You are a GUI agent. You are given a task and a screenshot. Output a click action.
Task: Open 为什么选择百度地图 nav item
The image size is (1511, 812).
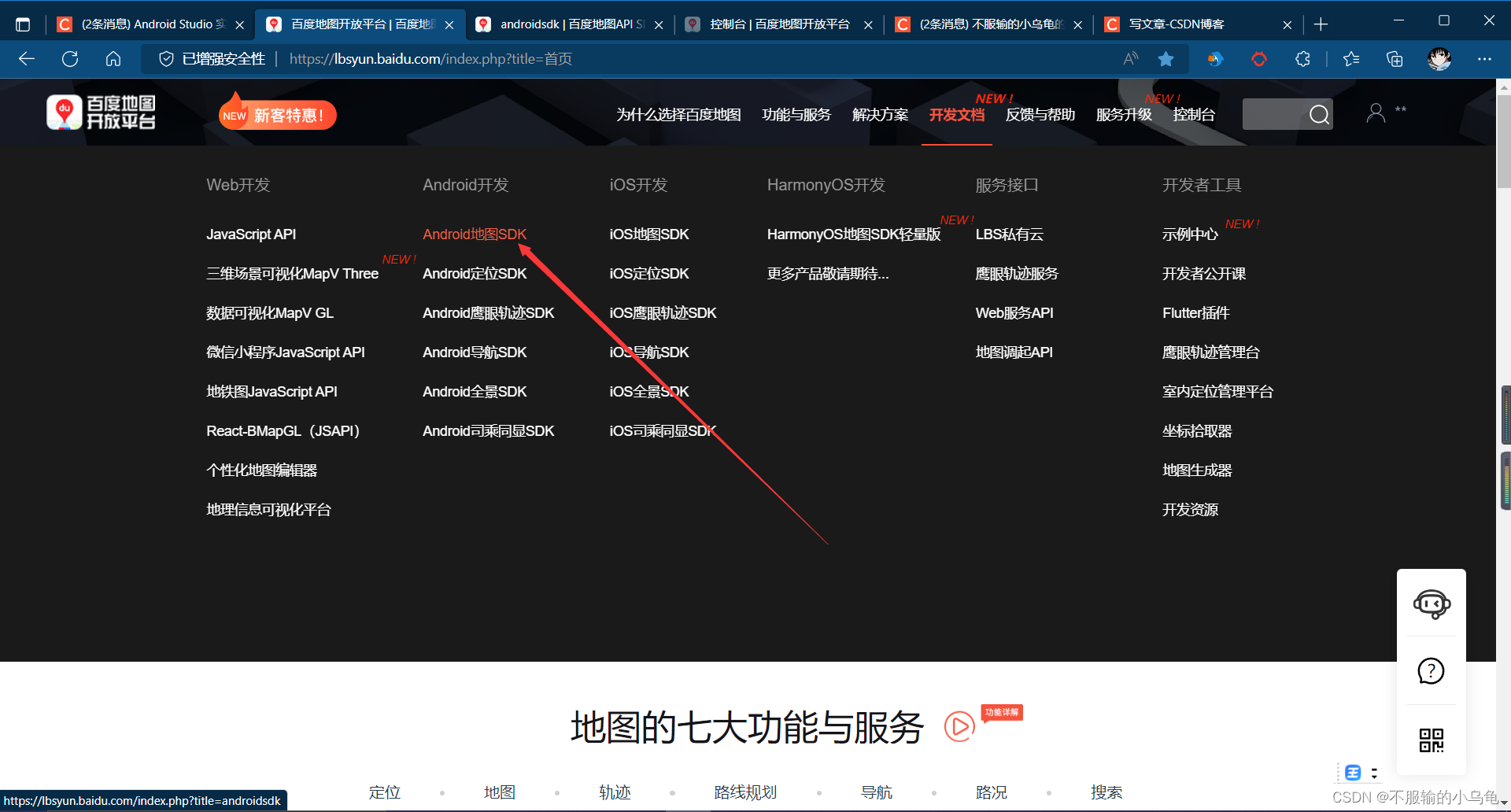tap(678, 115)
